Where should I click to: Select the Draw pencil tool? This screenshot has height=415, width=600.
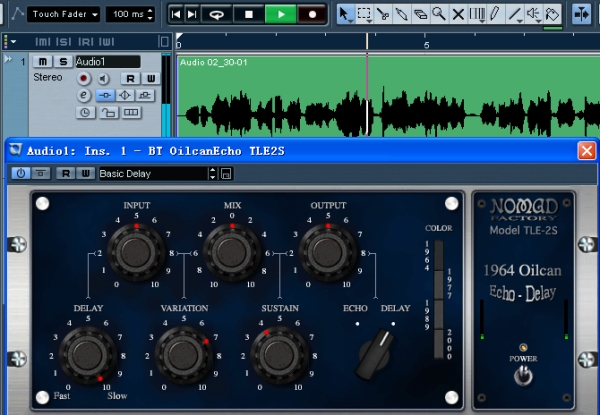[x=495, y=14]
